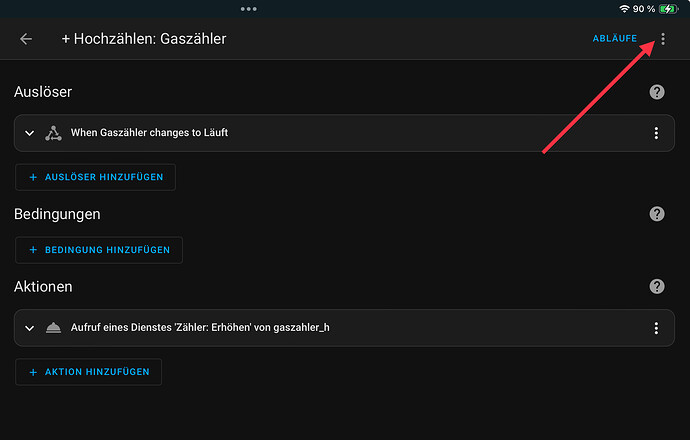
Task: Click AUSLÖSER HINZUFÜGEN button
Action: [x=95, y=177]
